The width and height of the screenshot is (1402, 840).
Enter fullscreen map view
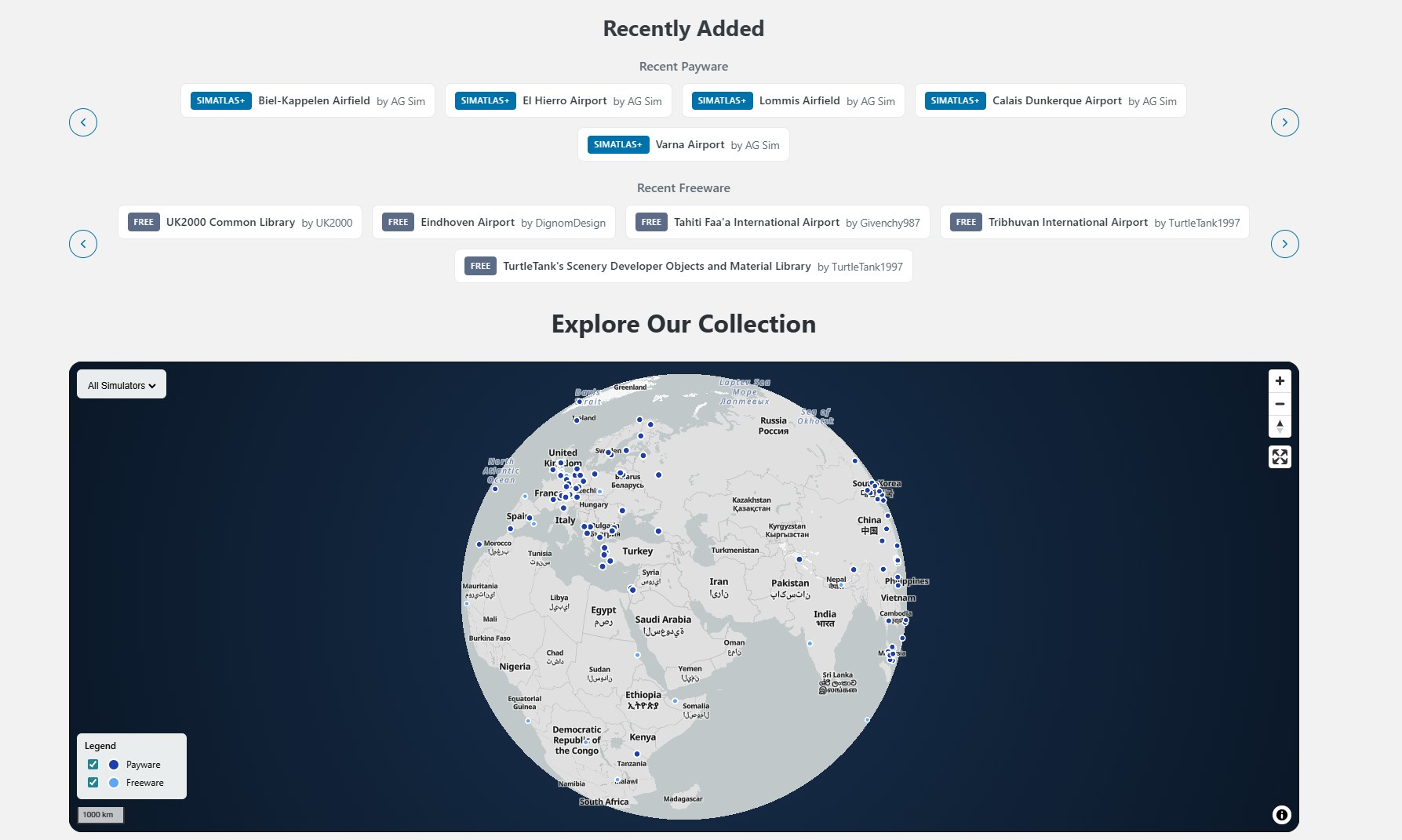tap(1280, 457)
